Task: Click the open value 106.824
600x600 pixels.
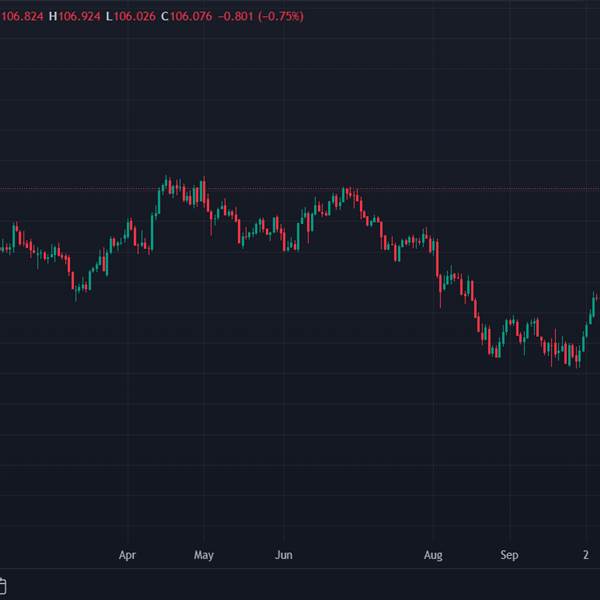Action: coord(22,16)
